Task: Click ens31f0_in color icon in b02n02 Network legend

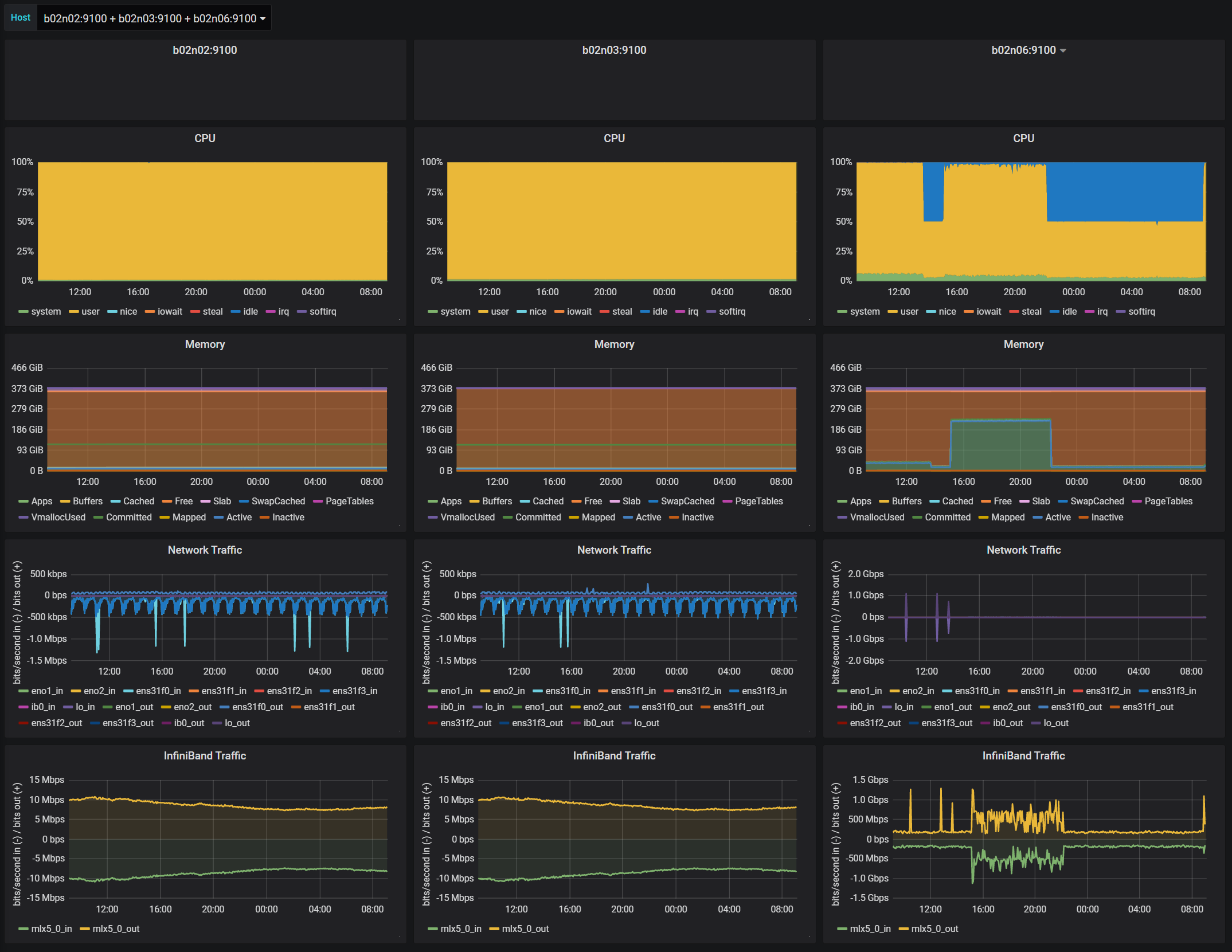Action: pos(128,691)
